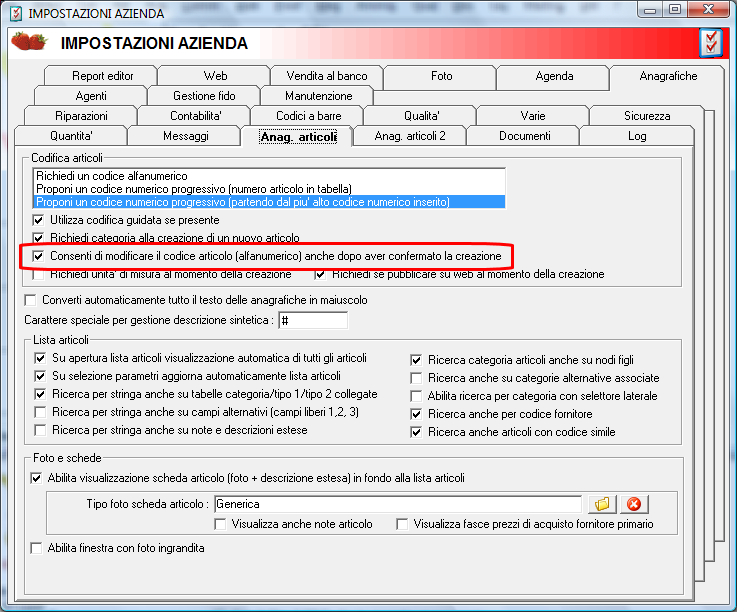Image resolution: width=737 pixels, height=612 pixels.
Task: Click the title bar application icon
Action: 16,13
